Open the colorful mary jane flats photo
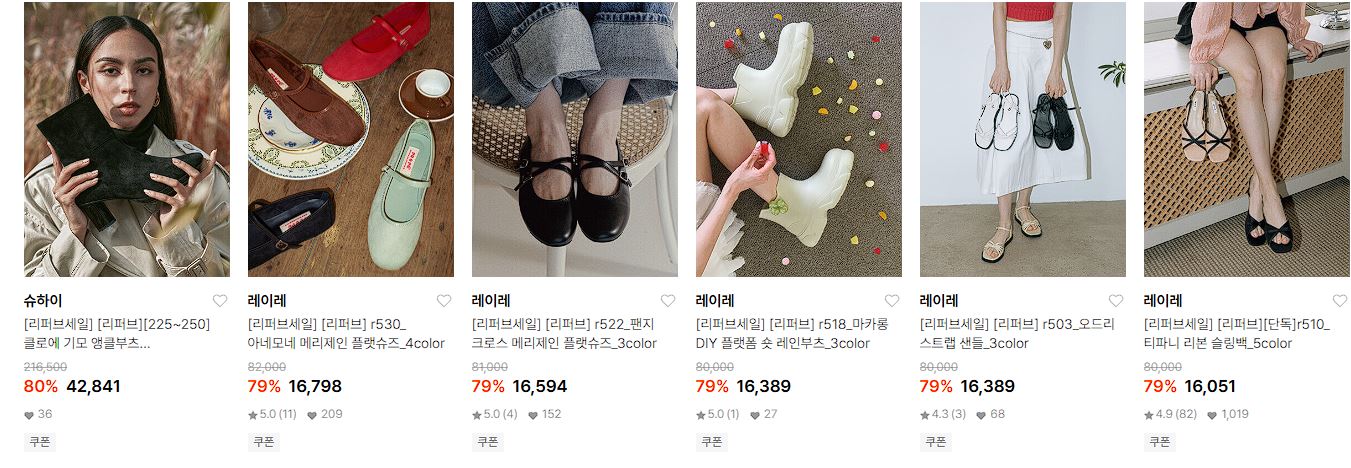The width and height of the screenshot is (1351, 468). click(351, 139)
